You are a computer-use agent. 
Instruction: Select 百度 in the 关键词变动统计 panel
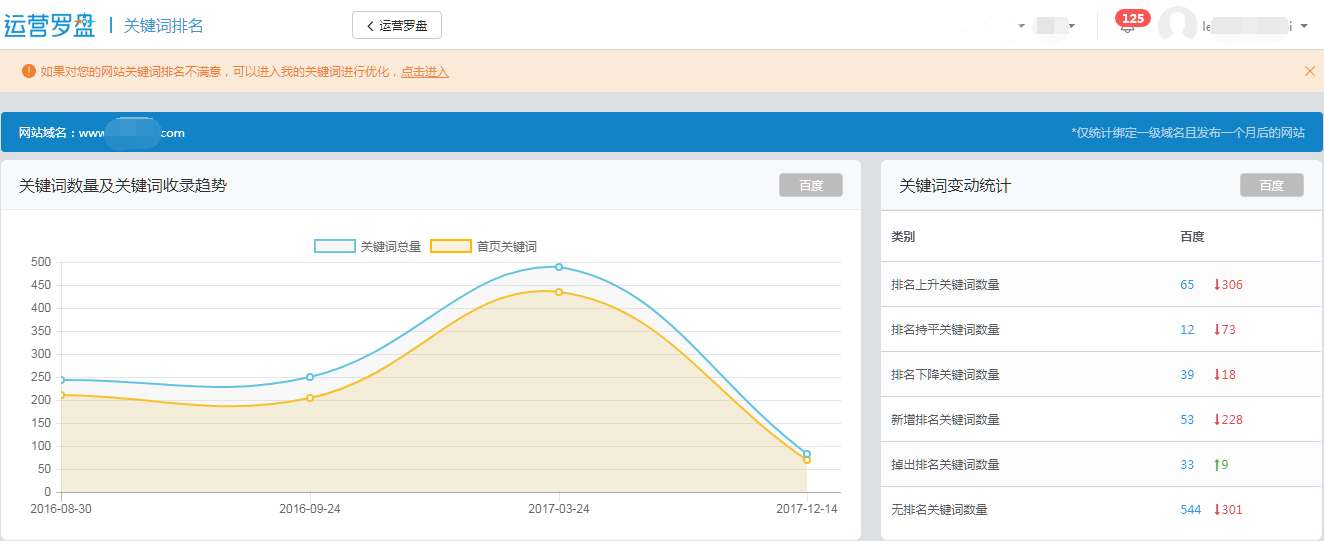click(1271, 185)
